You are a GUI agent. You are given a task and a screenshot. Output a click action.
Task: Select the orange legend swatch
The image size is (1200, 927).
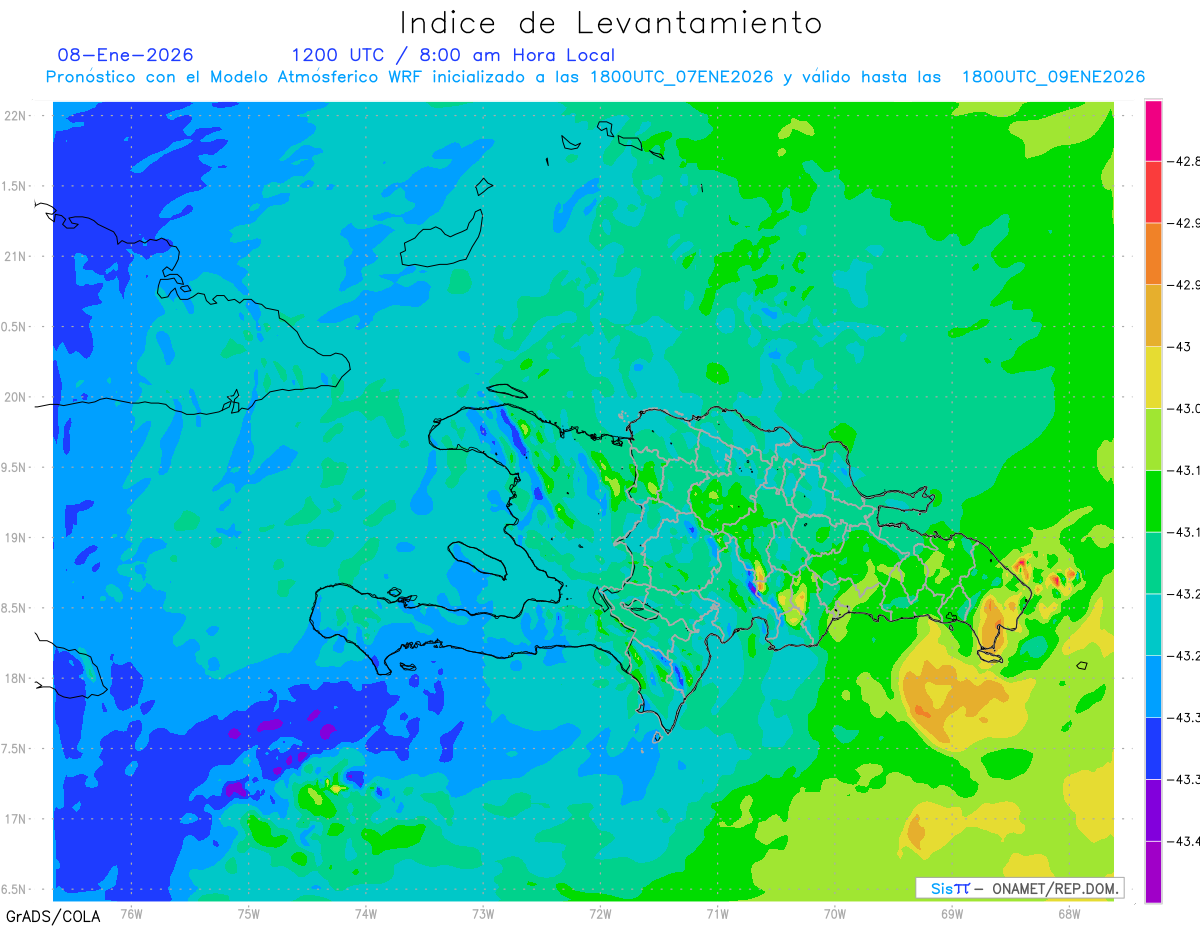point(1153,254)
